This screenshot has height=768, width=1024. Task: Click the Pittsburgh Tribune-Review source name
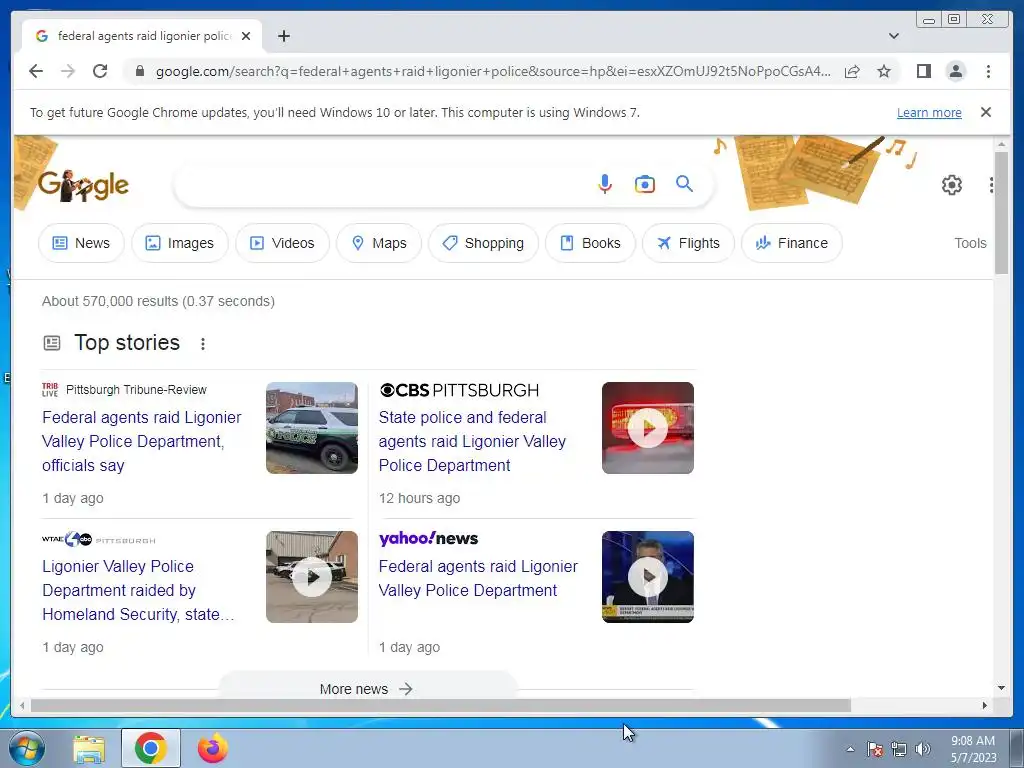coord(136,390)
